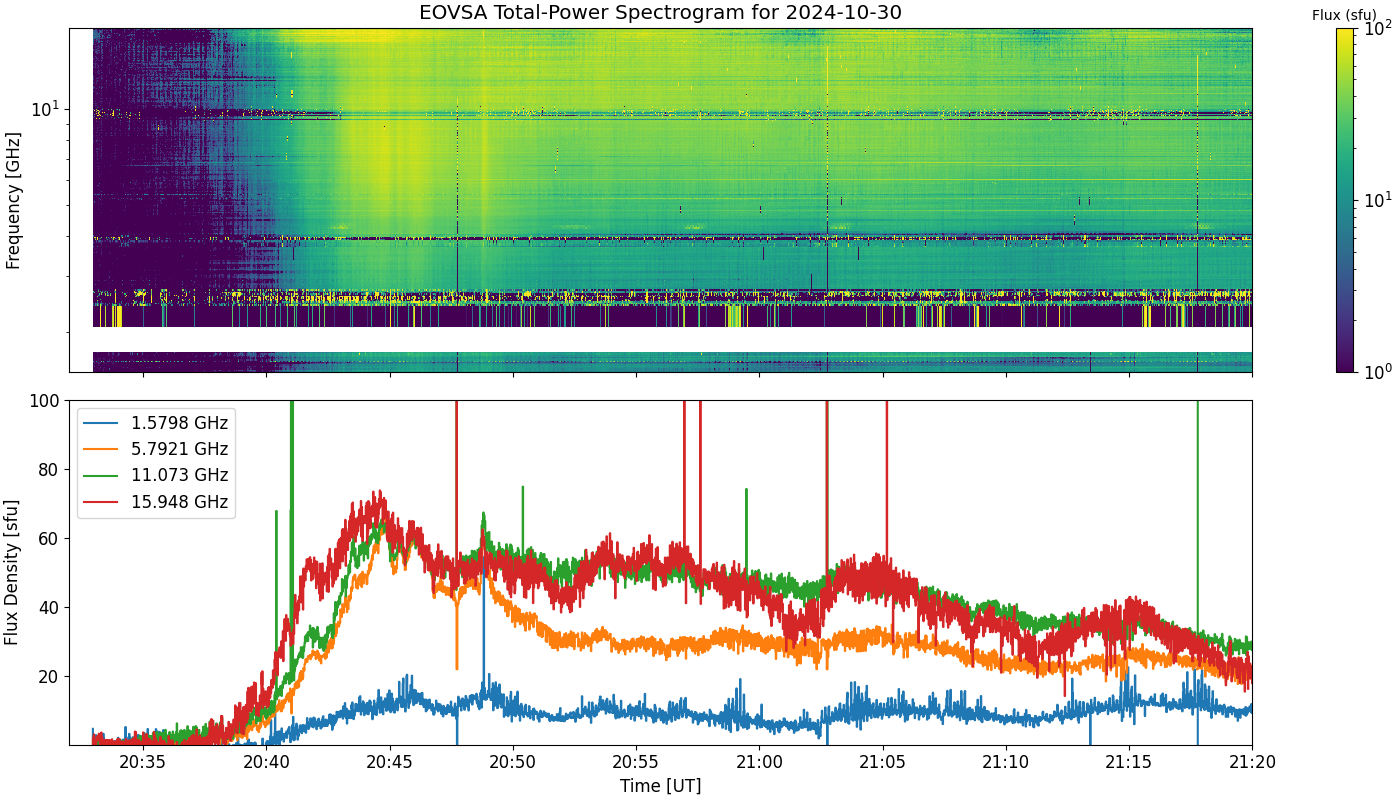
Task: Click the Time [UT] axis label
Action: tap(660, 786)
